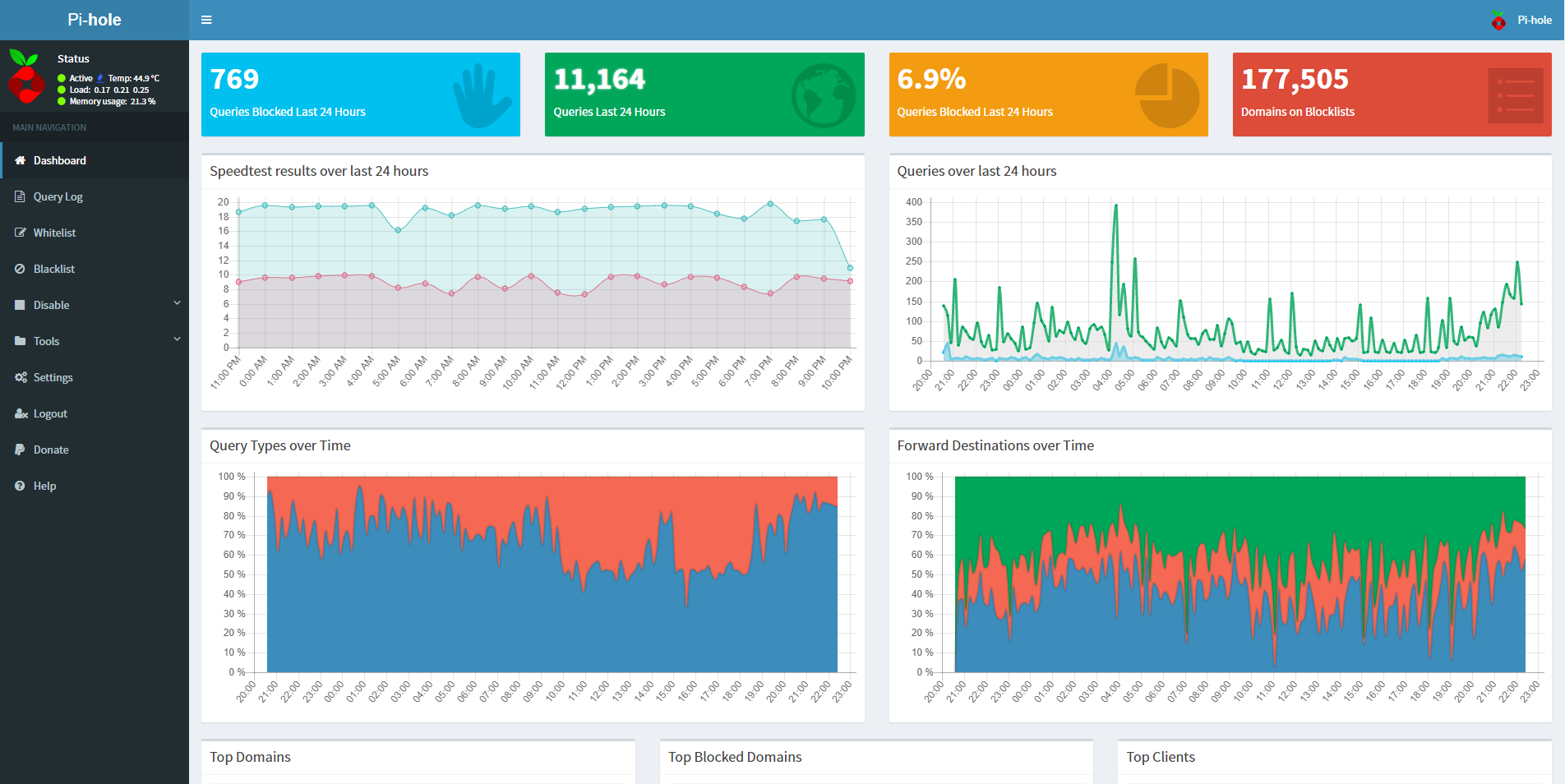The width and height of the screenshot is (1565, 784).
Task: Click the Settings gears icon
Action: tap(21, 377)
